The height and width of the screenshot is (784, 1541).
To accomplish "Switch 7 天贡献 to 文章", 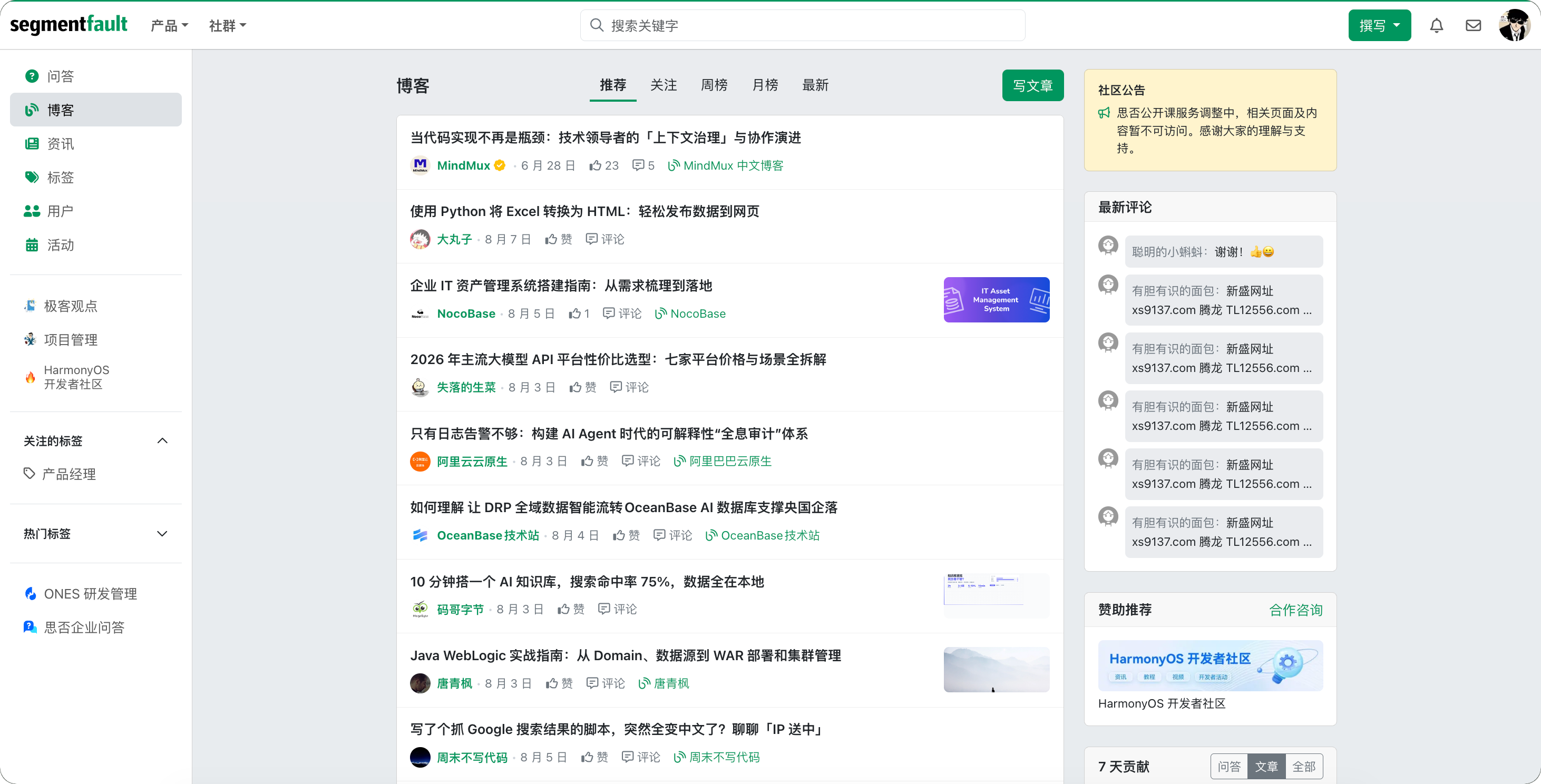I will 1266,766.
